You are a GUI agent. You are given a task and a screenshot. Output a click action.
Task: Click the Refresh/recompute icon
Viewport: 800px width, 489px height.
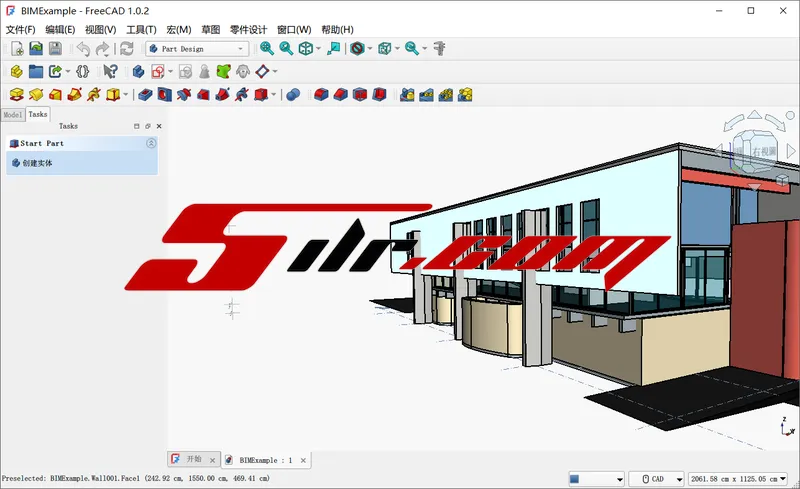[127, 48]
